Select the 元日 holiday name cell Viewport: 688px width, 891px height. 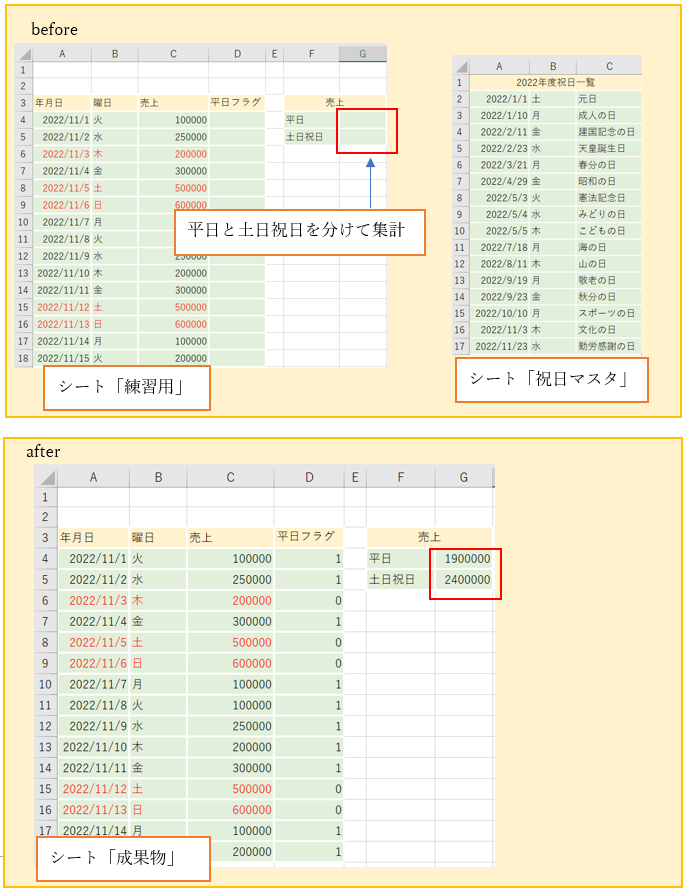607,99
